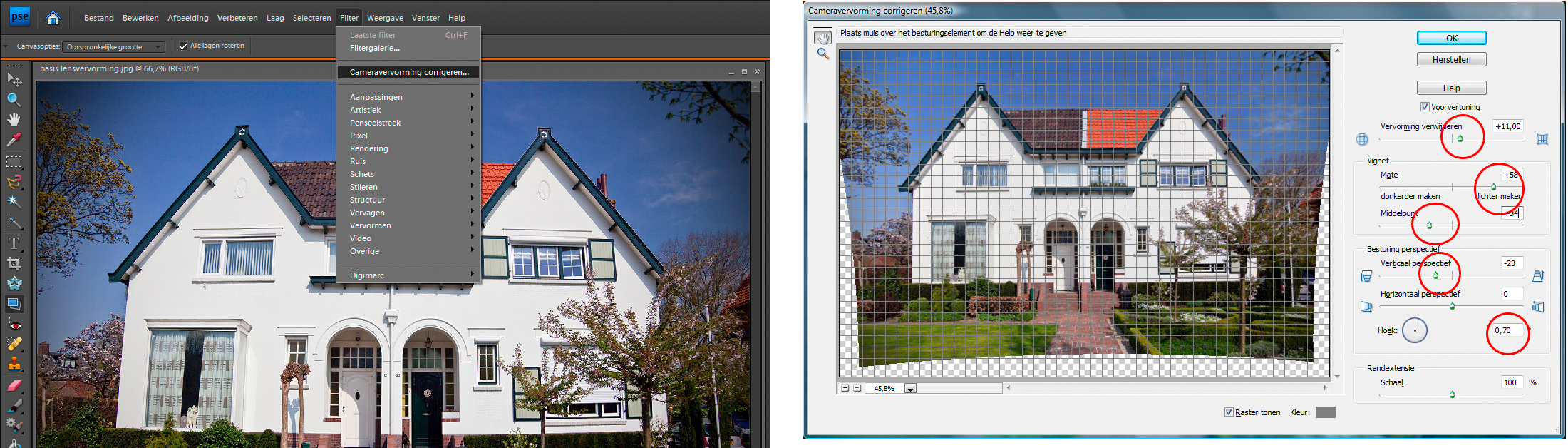Open the Canvasopties dropdown
1568x448 pixels.
click(x=114, y=47)
